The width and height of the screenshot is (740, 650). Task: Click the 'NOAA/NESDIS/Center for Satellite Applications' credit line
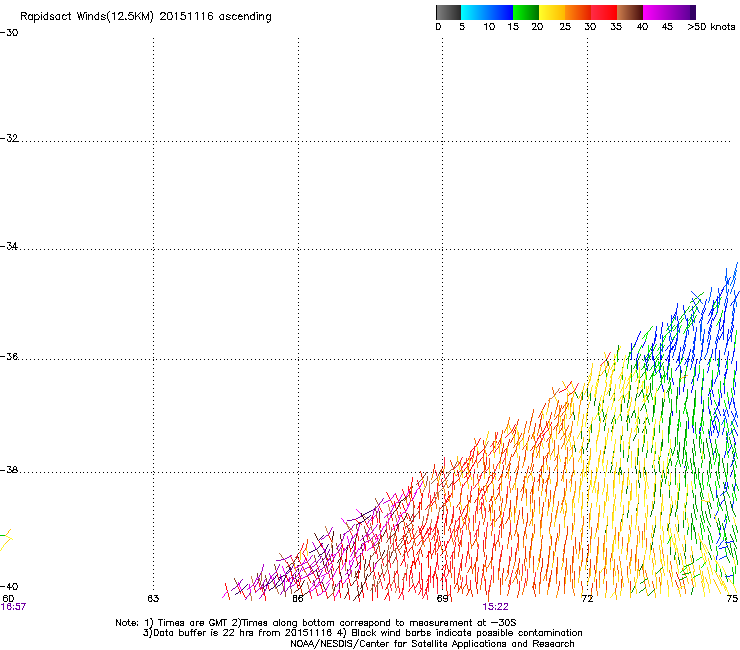click(432, 644)
